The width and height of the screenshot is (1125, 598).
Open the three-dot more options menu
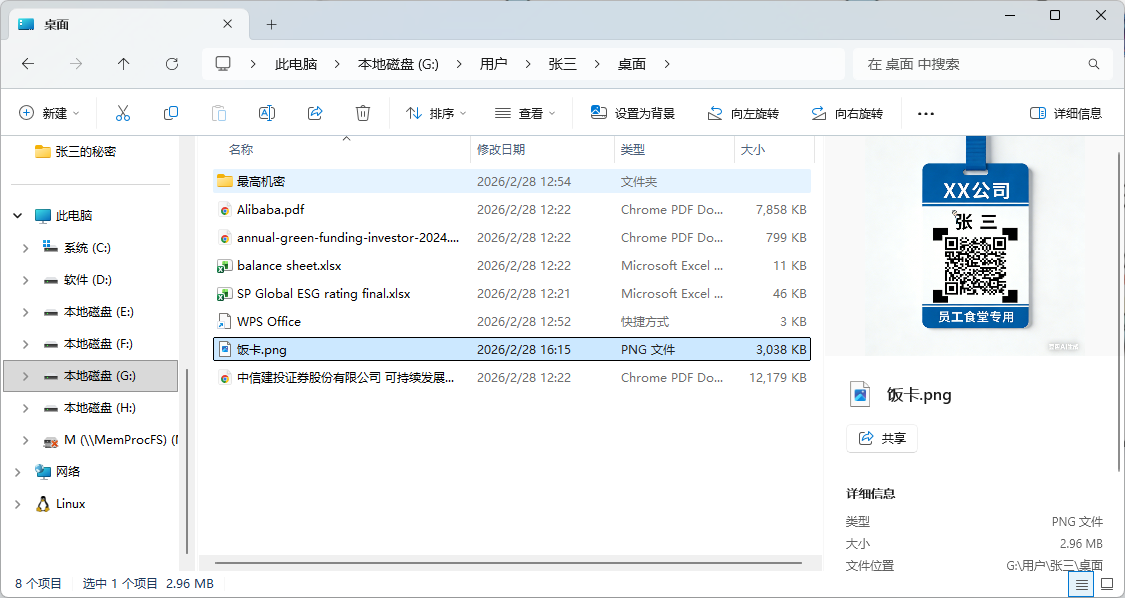tap(925, 113)
